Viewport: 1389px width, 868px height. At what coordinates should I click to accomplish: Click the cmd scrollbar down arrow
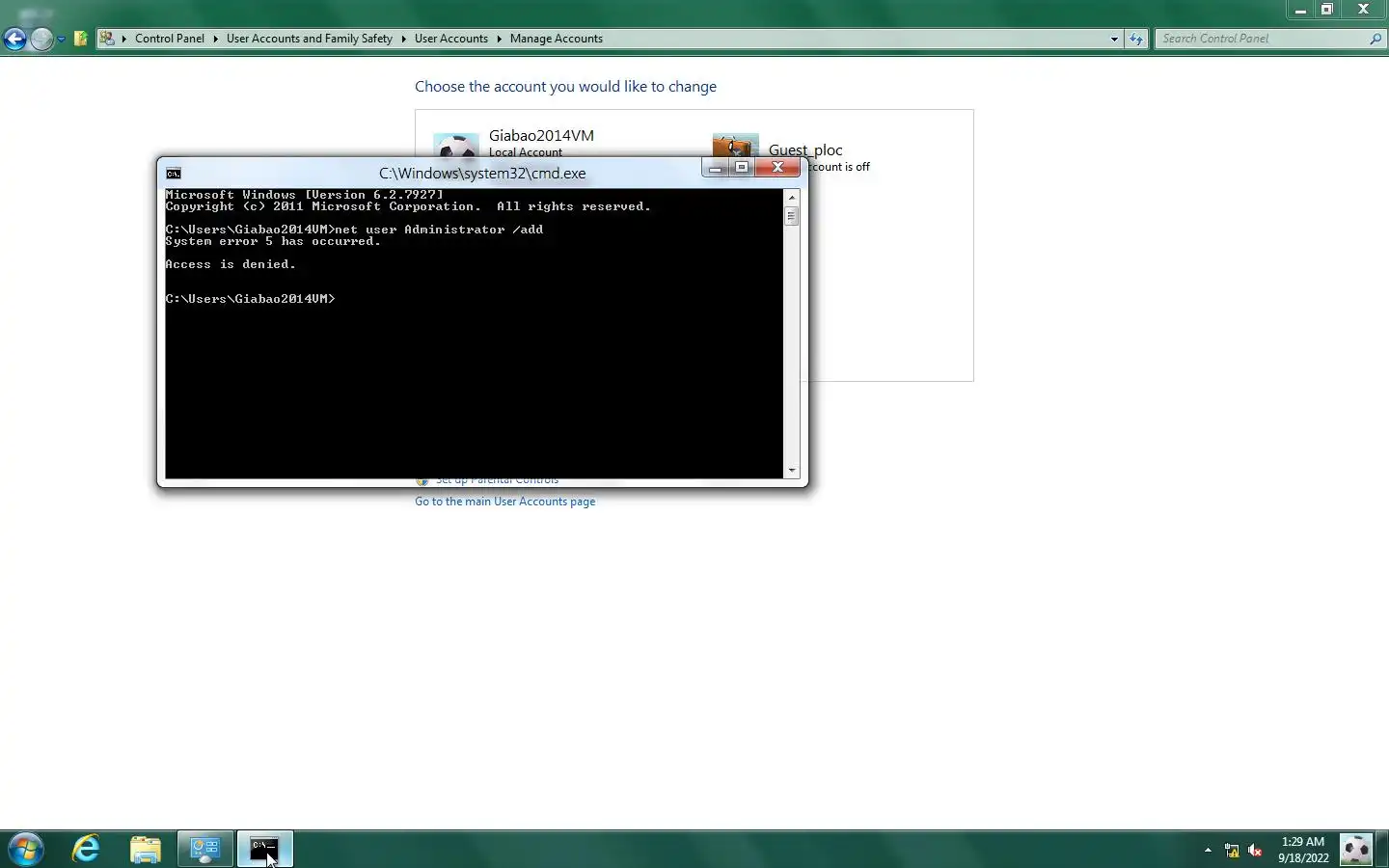pyautogui.click(x=792, y=471)
